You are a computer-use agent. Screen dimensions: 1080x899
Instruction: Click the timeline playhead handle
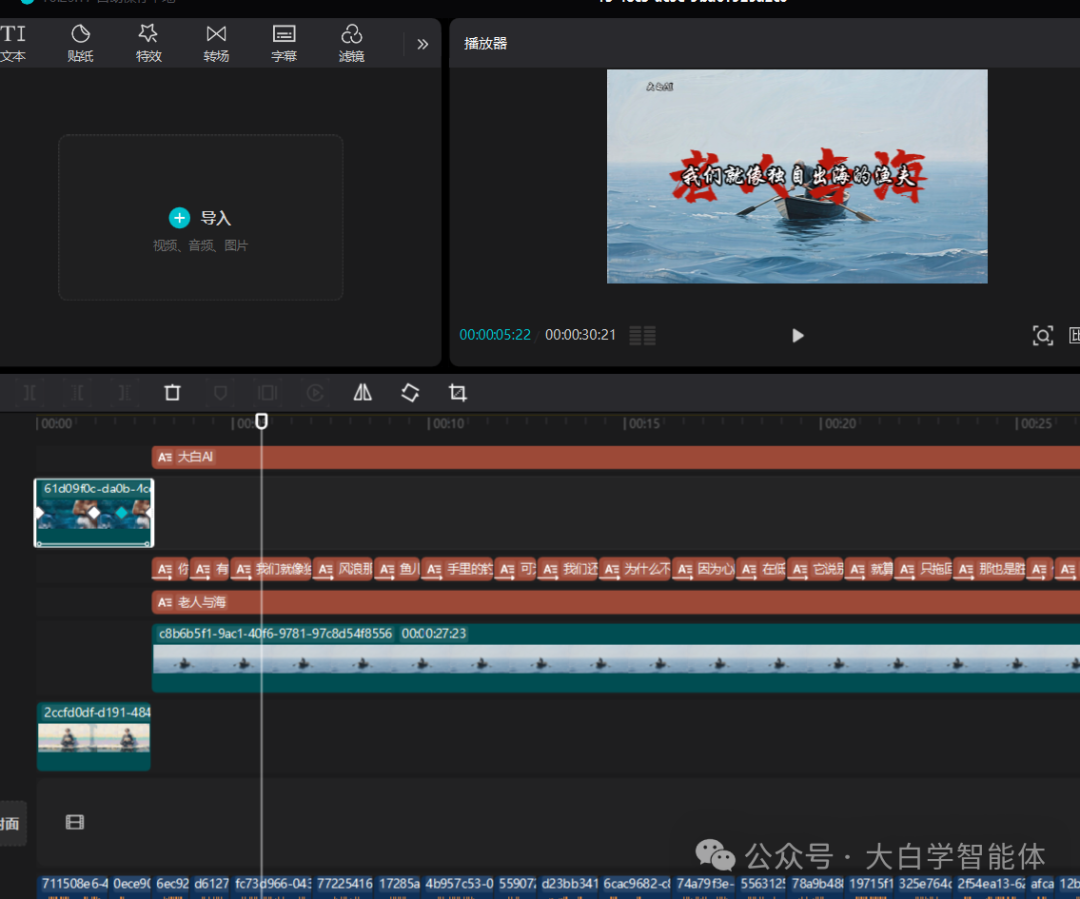[x=261, y=421]
